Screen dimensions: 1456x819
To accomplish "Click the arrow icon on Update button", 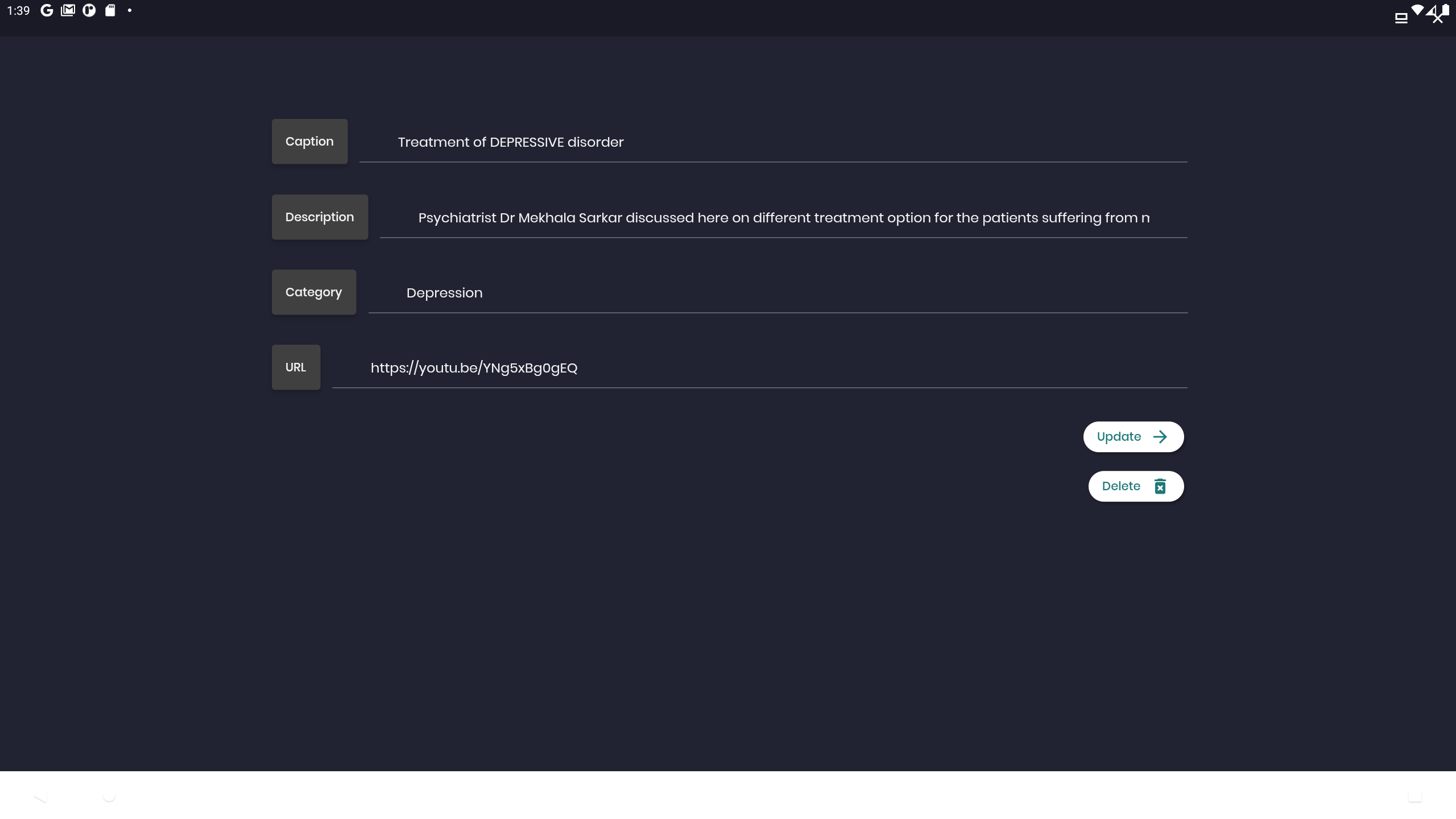I will [1160, 437].
